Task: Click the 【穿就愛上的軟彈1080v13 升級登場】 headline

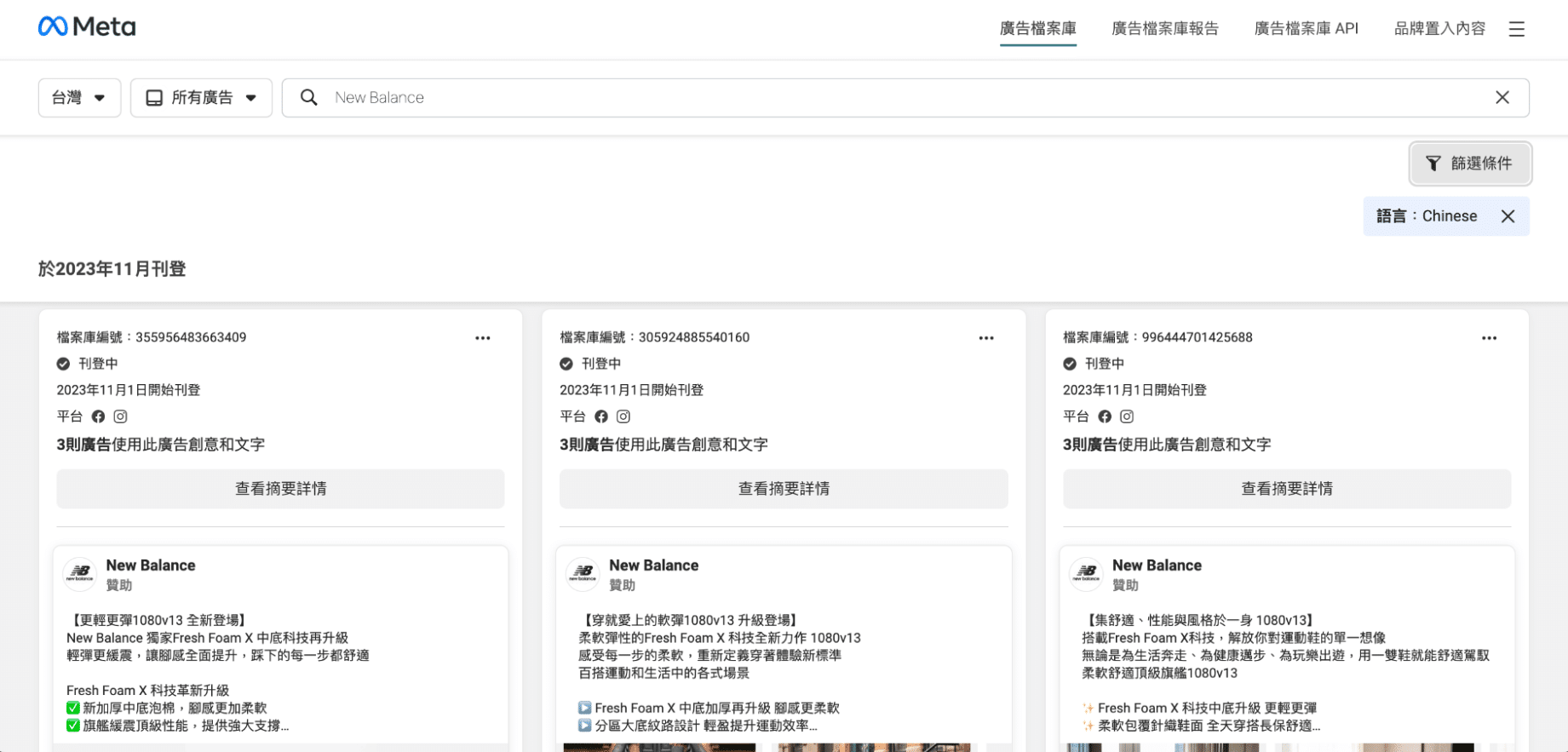Action: tap(690, 620)
